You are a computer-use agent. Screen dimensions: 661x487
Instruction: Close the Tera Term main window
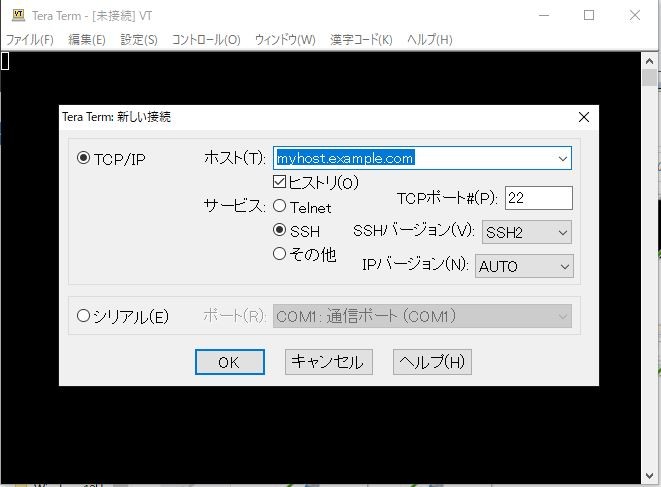634,15
